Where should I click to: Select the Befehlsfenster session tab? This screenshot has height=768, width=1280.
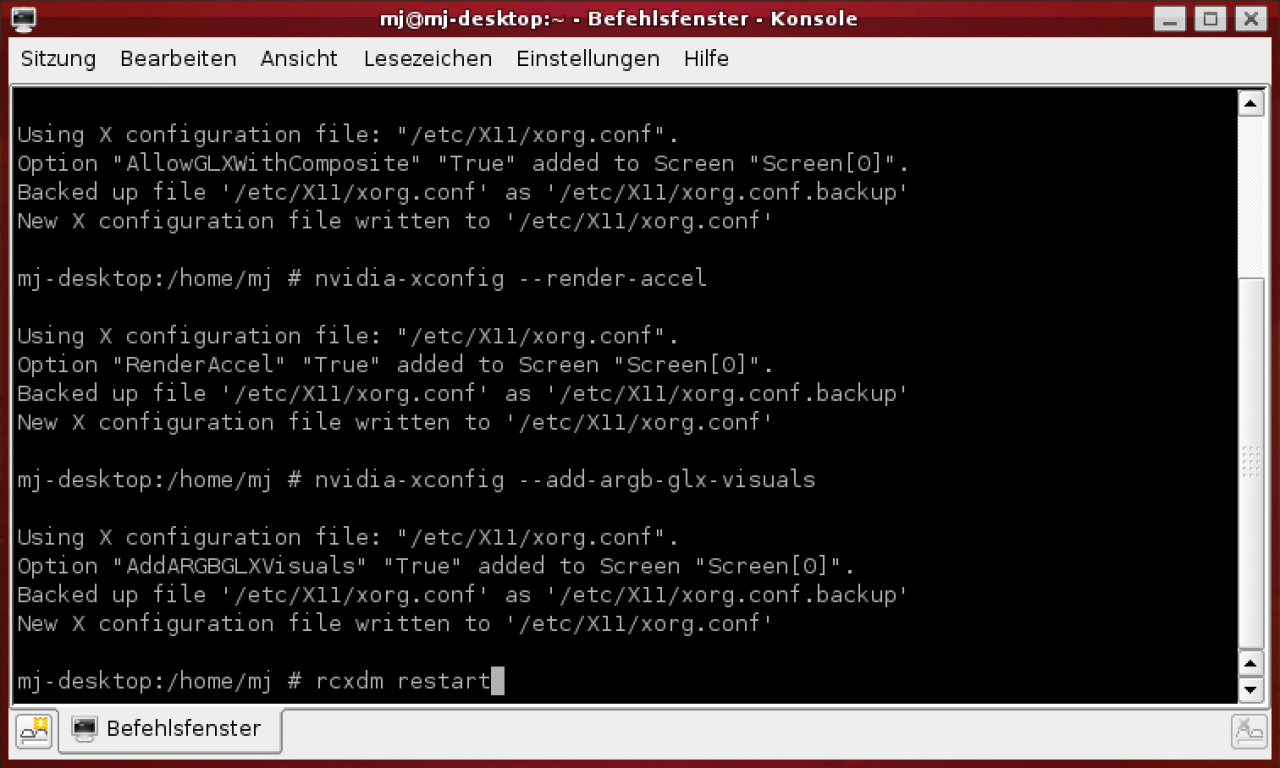170,729
